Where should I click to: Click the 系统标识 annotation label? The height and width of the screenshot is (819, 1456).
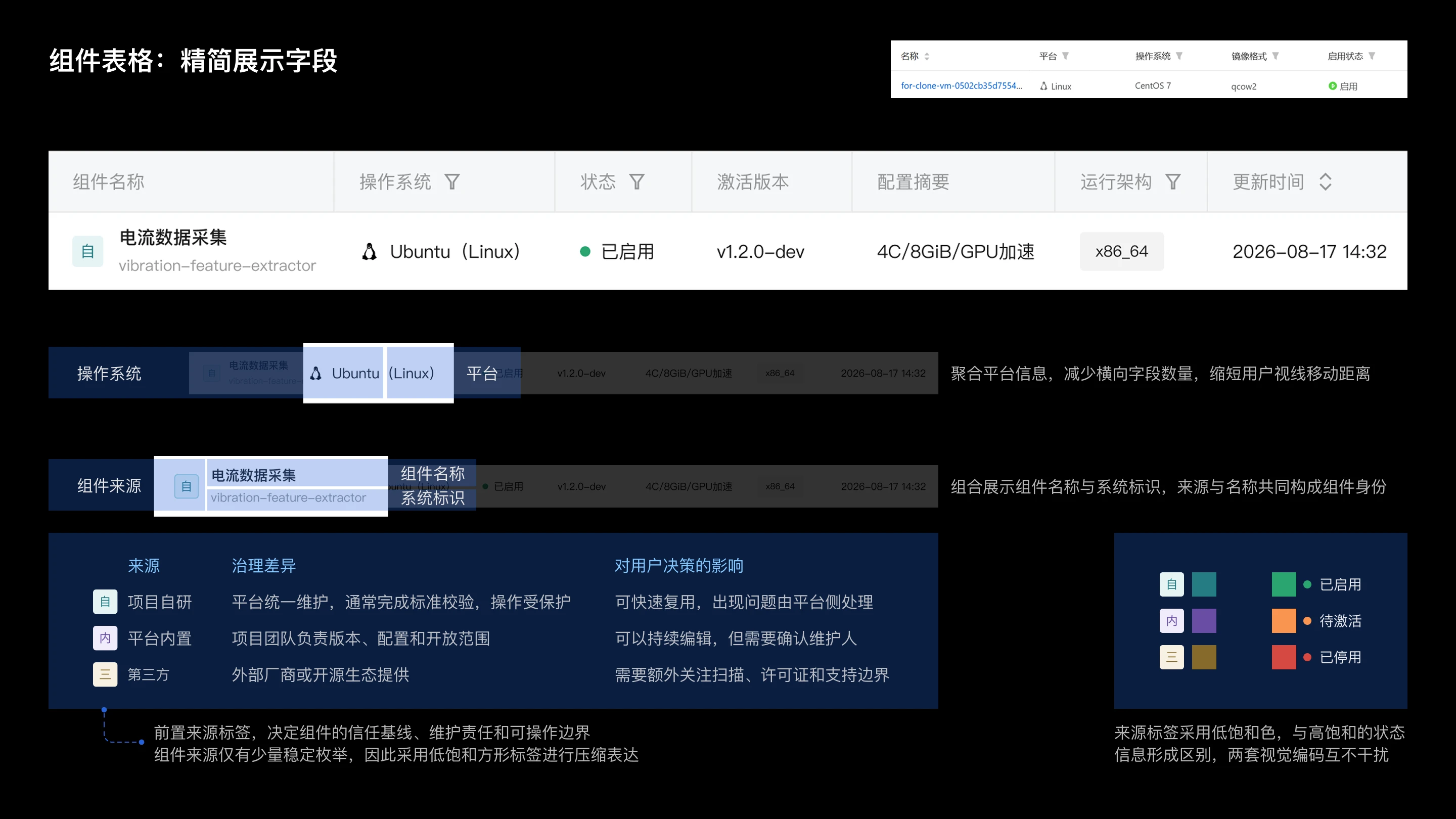[432, 498]
